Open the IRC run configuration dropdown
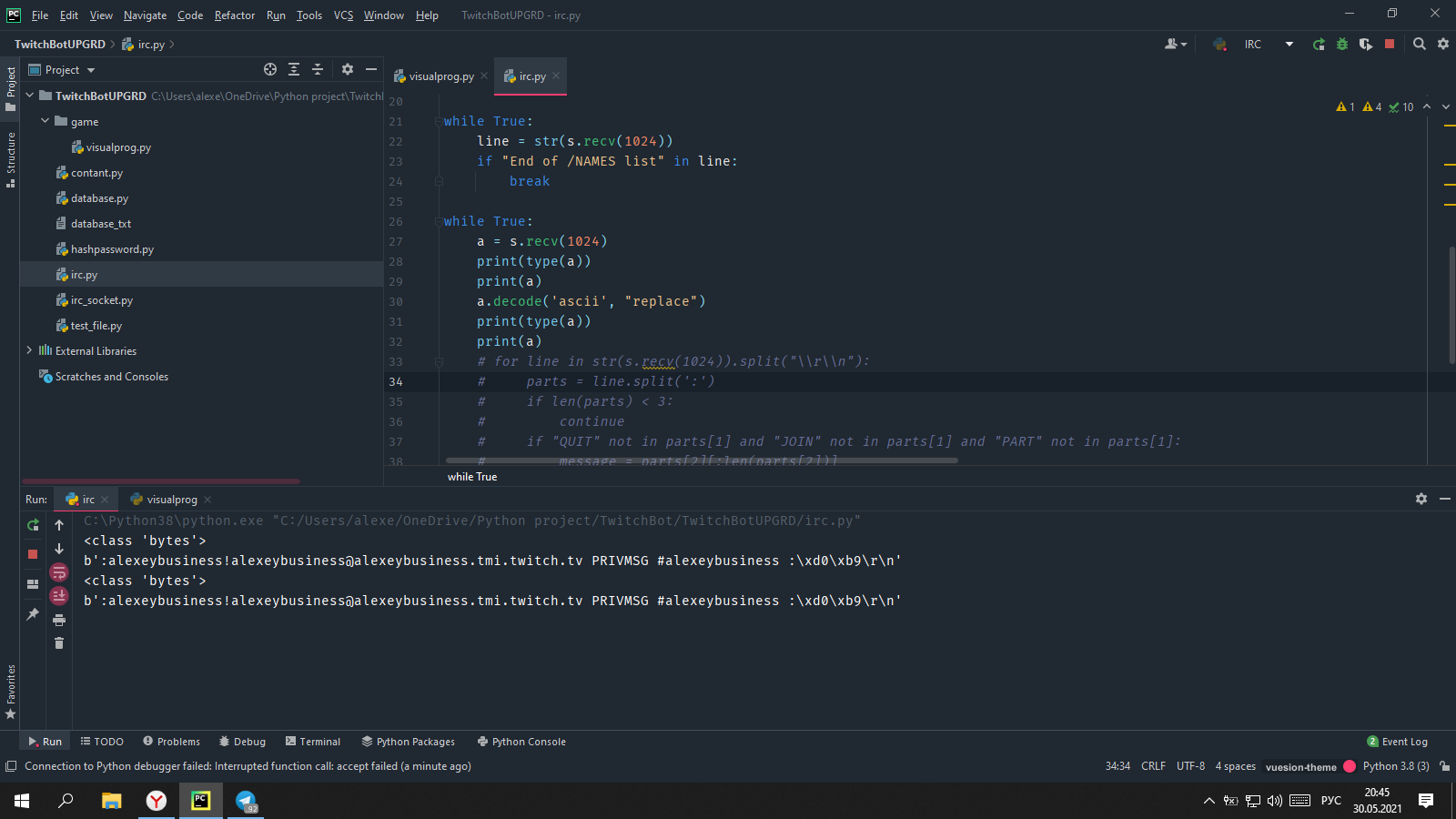The image size is (1456, 819). 1289,45
